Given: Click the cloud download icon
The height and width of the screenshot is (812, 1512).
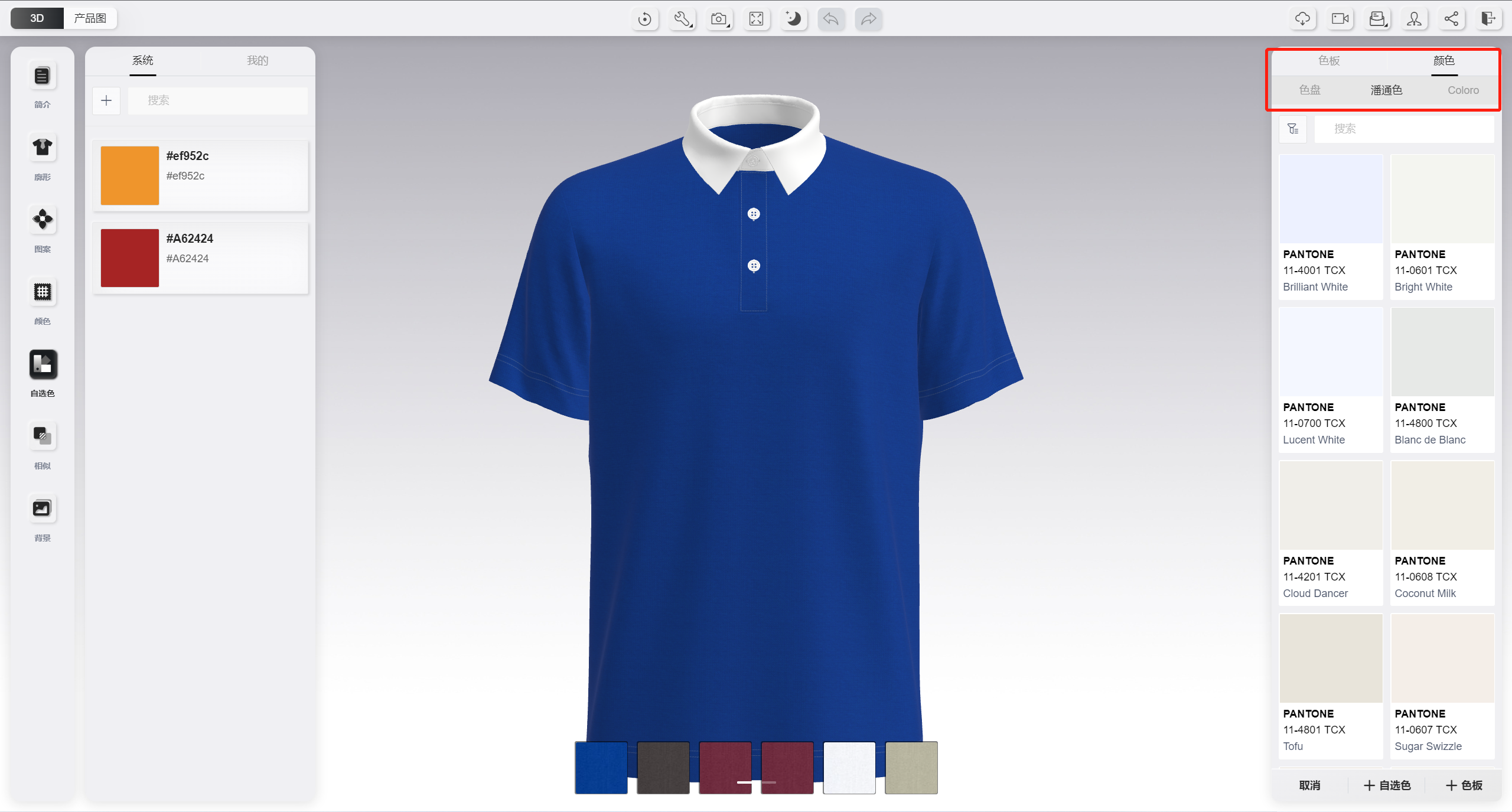Looking at the screenshot, I should click(x=1302, y=19).
